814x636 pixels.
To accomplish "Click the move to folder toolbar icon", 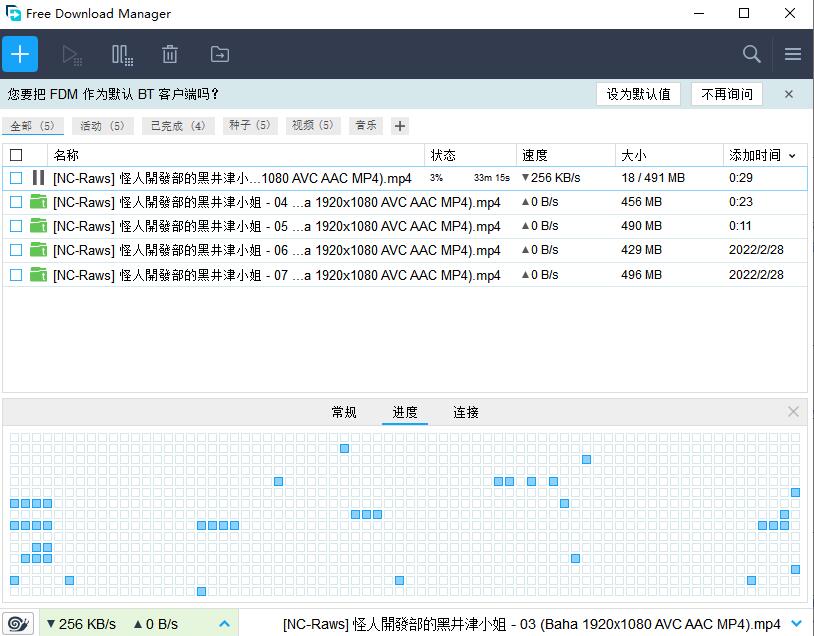I will point(219,54).
